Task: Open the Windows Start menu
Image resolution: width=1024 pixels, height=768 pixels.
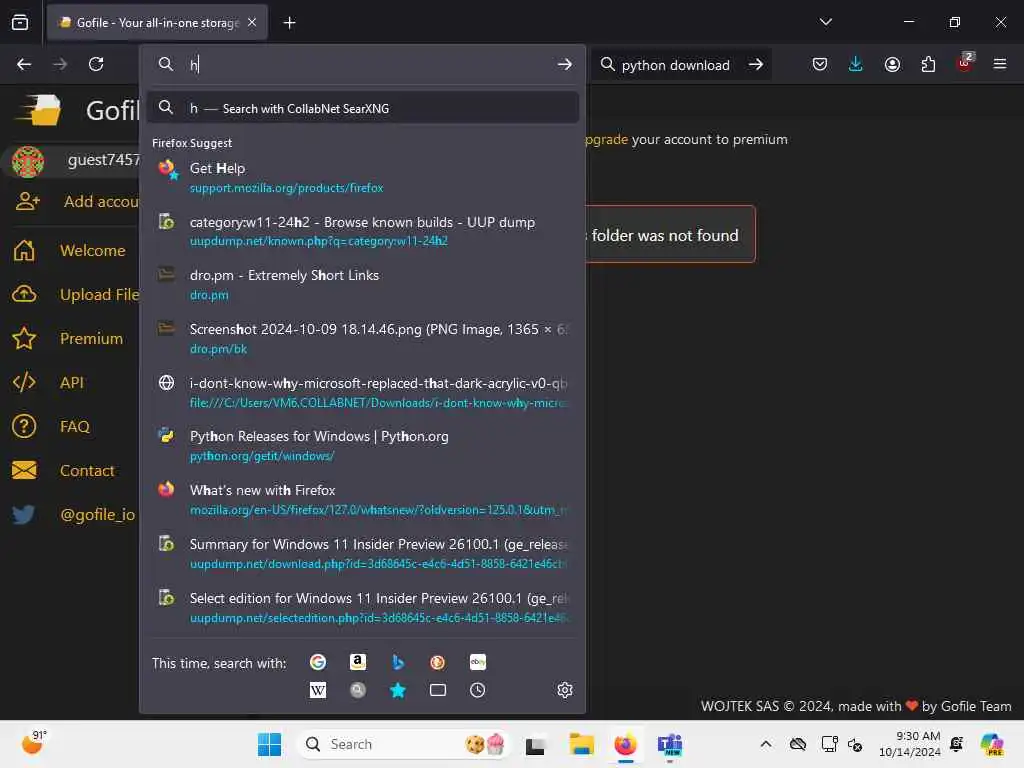Action: pos(269,744)
